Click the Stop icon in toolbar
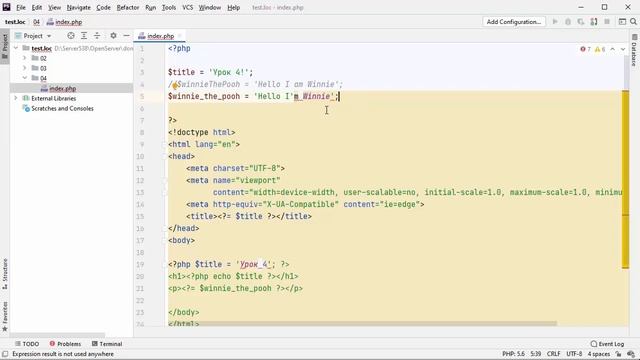This screenshot has height=360, width=640. point(607,22)
